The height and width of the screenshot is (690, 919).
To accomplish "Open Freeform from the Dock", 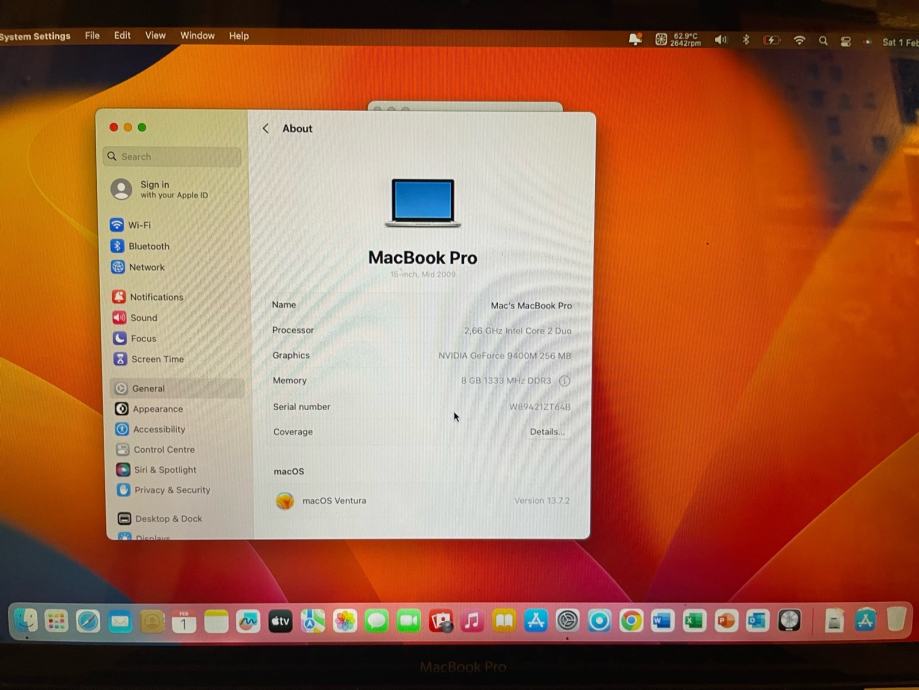I will (248, 621).
